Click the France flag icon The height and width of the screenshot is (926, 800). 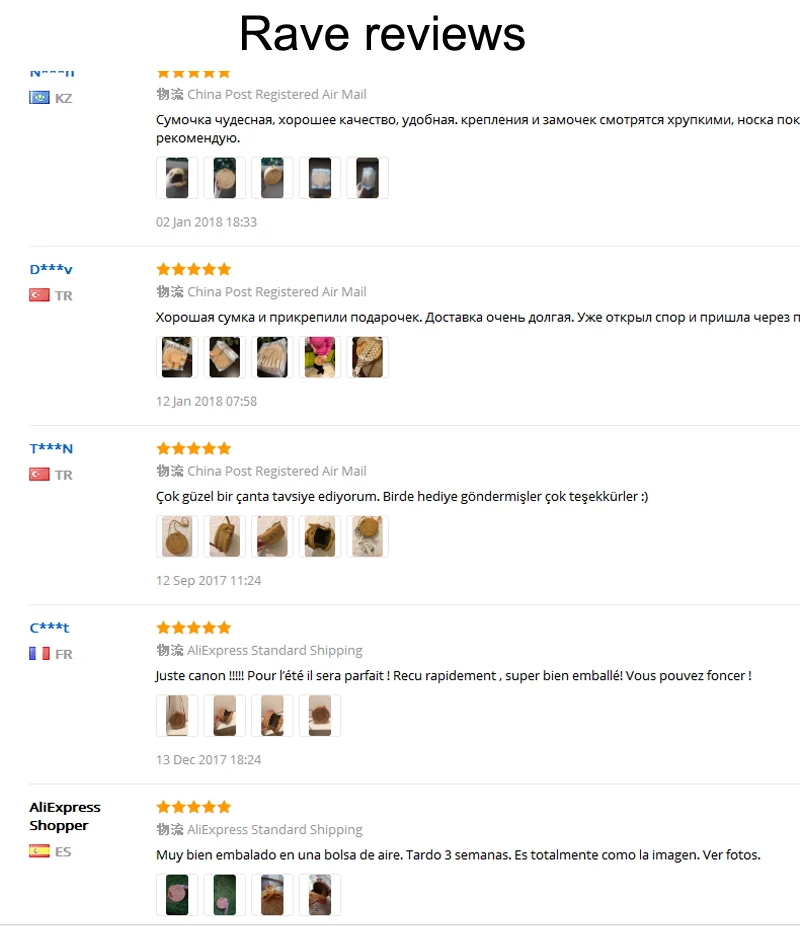point(39,653)
